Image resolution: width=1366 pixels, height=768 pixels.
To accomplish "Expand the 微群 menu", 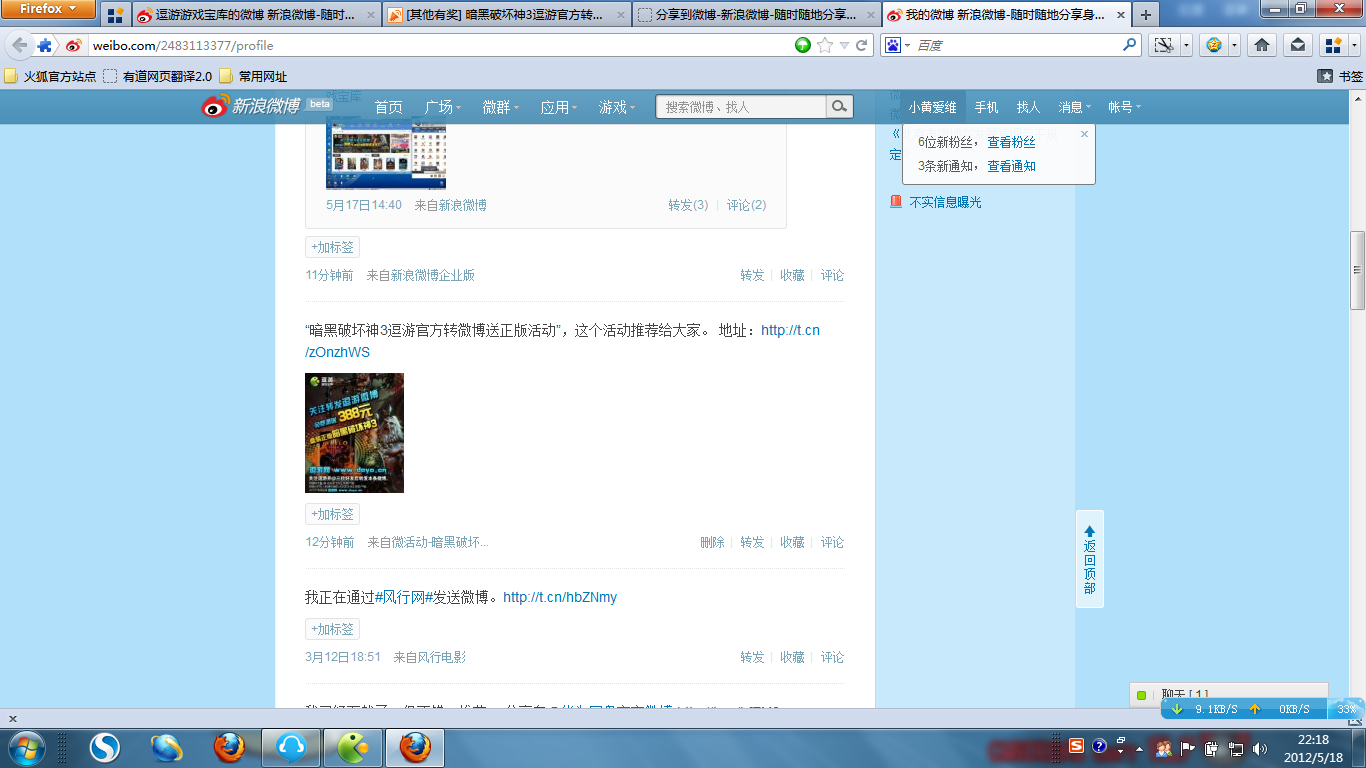I will pyautogui.click(x=501, y=107).
